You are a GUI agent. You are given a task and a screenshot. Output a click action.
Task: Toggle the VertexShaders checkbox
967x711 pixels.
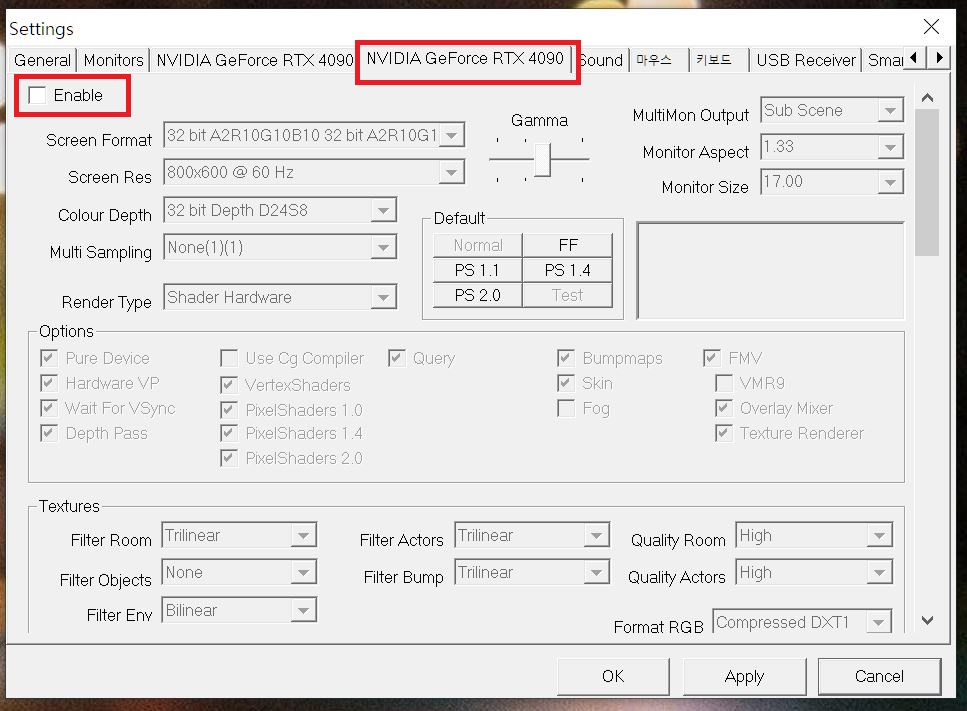(229, 385)
